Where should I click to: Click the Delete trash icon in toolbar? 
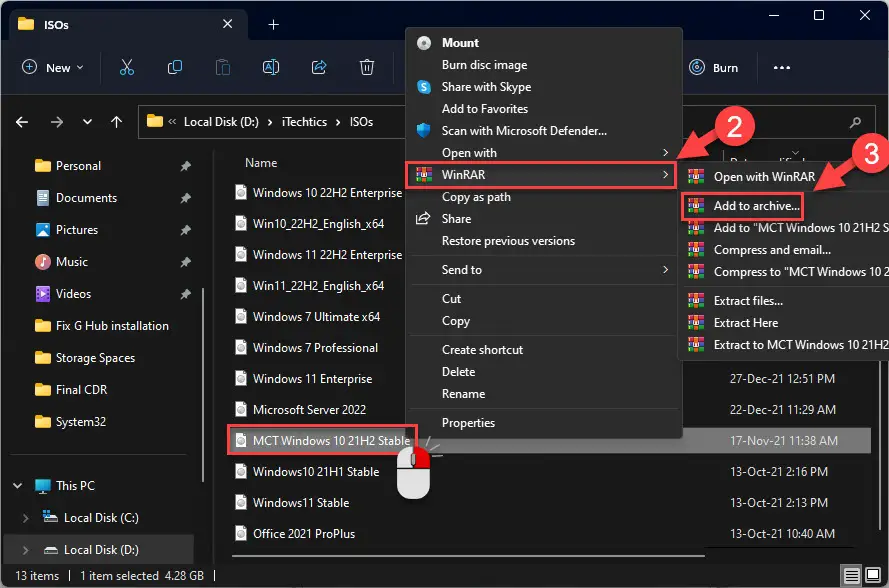click(x=367, y=67)
